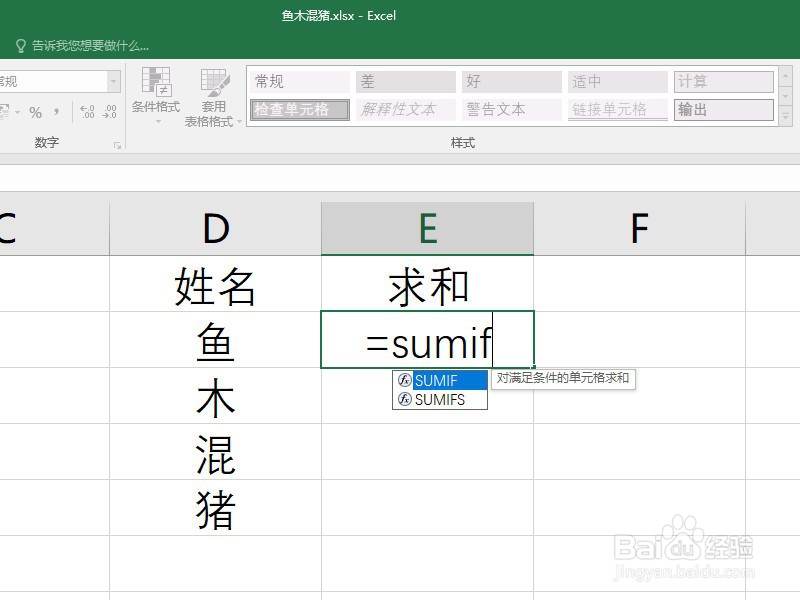Choose SUMIF from autocomplete list
This screenshot has width=800, height=600.
(440, 381)
